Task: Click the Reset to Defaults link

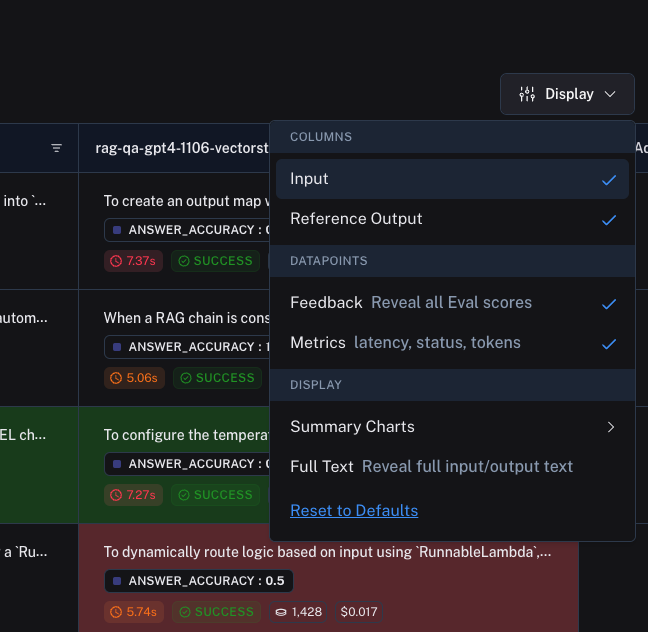Action: tap(354, 511)
